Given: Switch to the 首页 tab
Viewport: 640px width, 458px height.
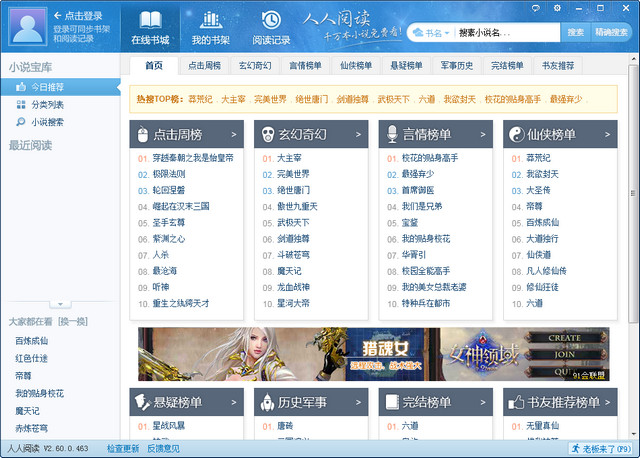Looking at the screenshot, I should (x=154, y=65).
